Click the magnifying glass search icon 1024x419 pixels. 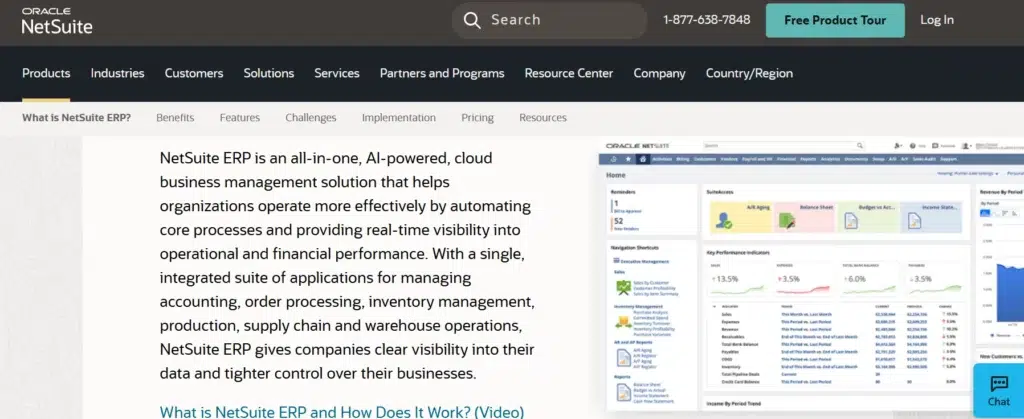(x=472, y=20)
